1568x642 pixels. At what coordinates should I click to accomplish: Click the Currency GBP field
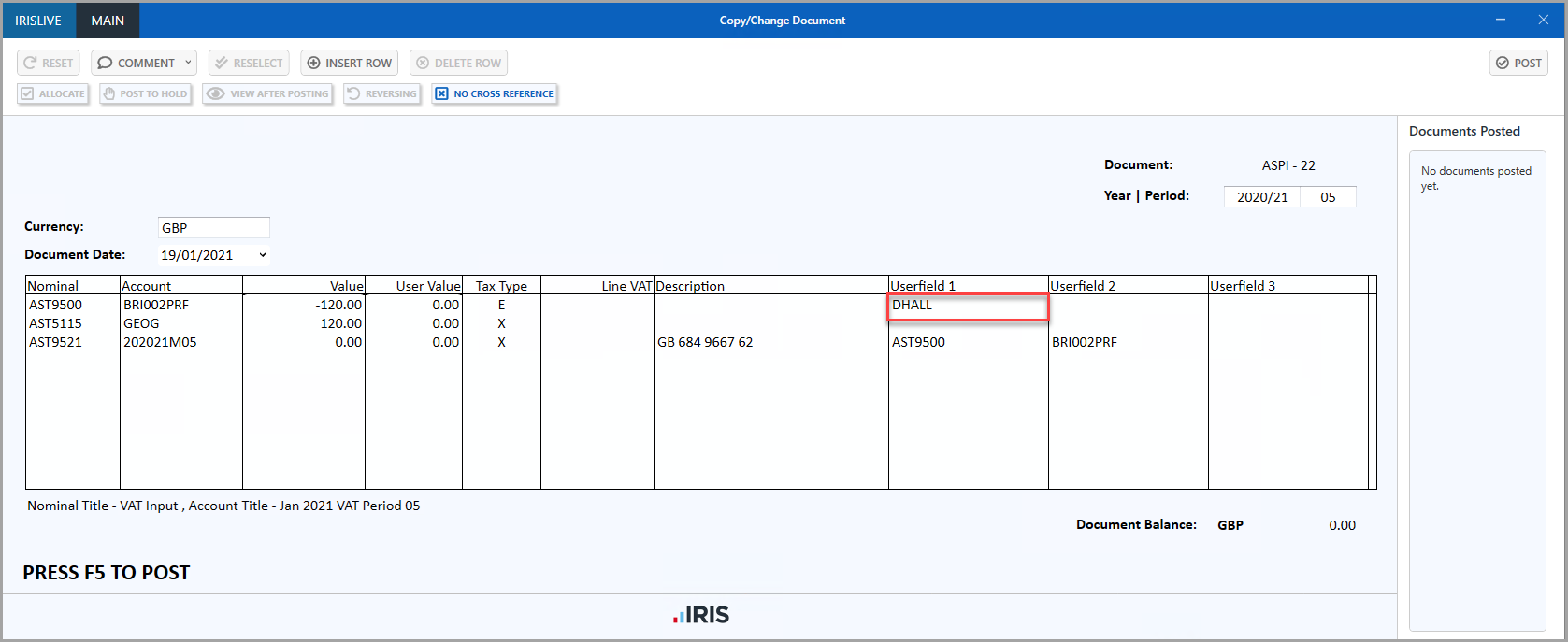pos(213,228)
